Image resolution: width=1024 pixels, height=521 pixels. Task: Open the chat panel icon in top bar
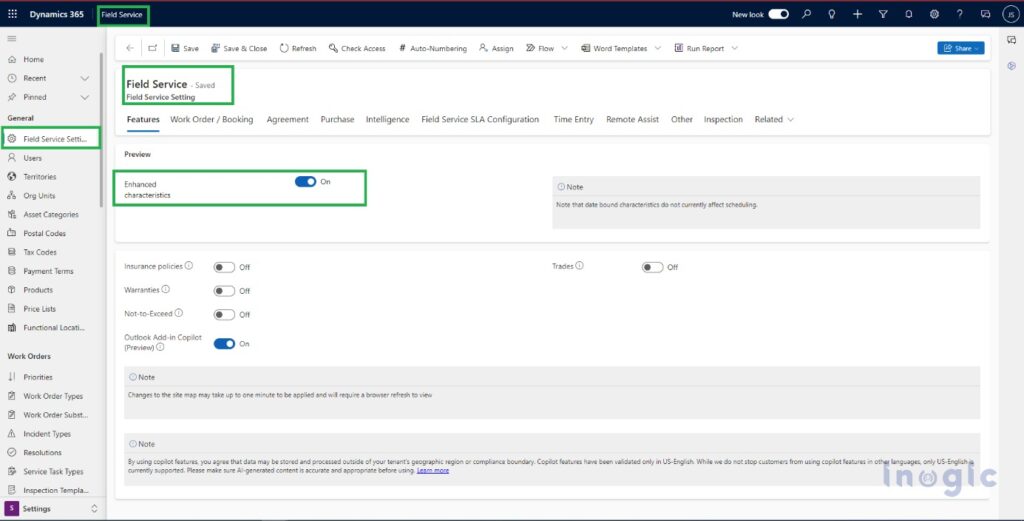click(985, 14)
